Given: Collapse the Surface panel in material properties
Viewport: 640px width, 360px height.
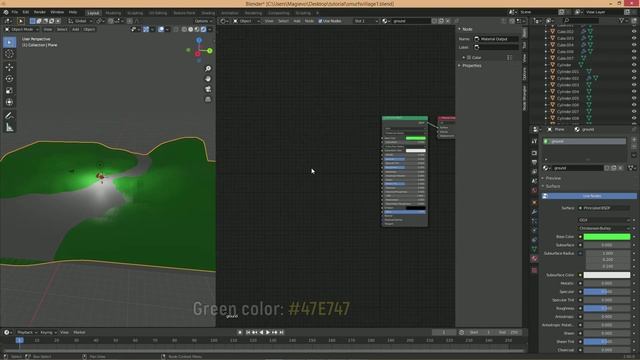Looking at the screenshot, I should [x=552, y=186].
